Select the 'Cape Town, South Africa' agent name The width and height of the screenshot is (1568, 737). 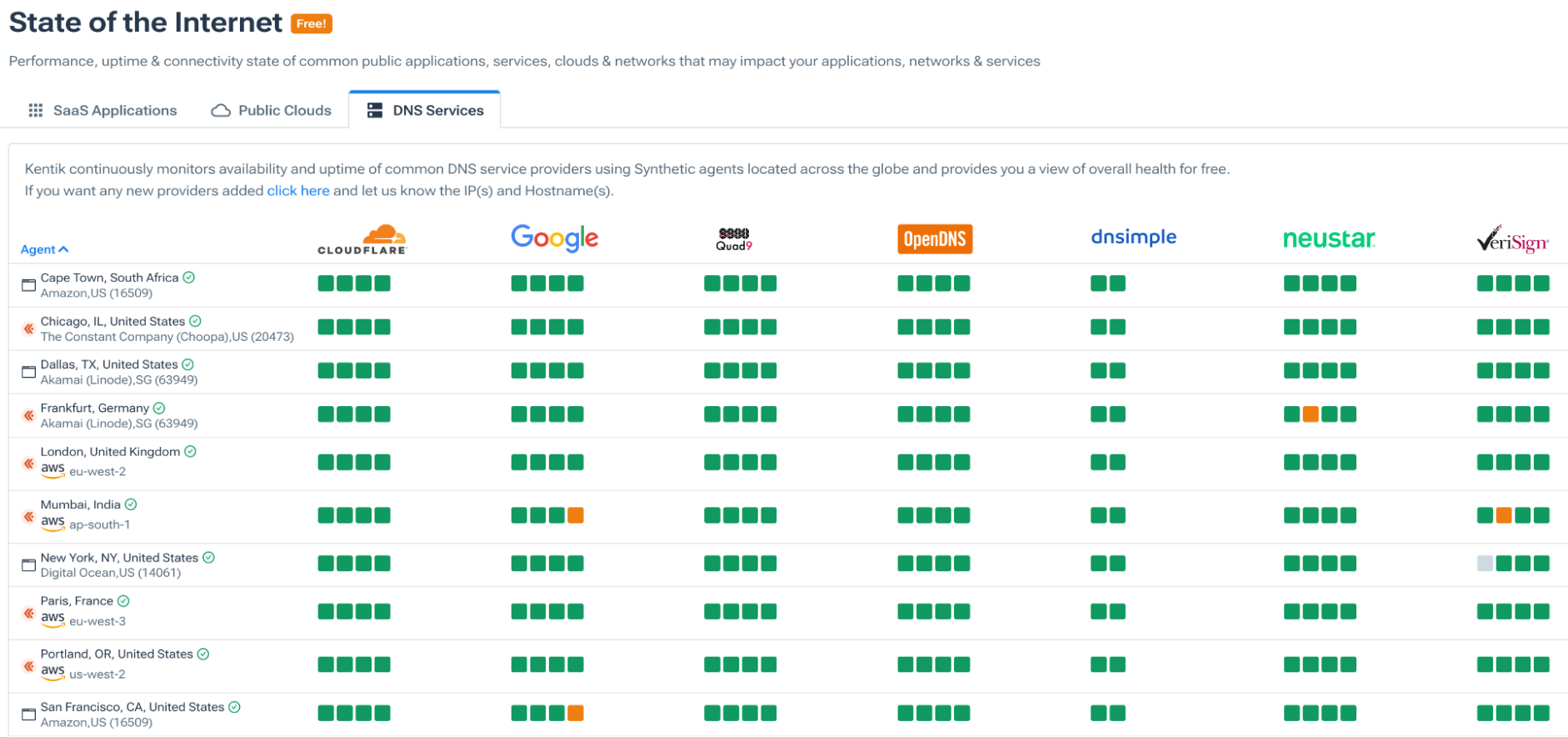109,278
